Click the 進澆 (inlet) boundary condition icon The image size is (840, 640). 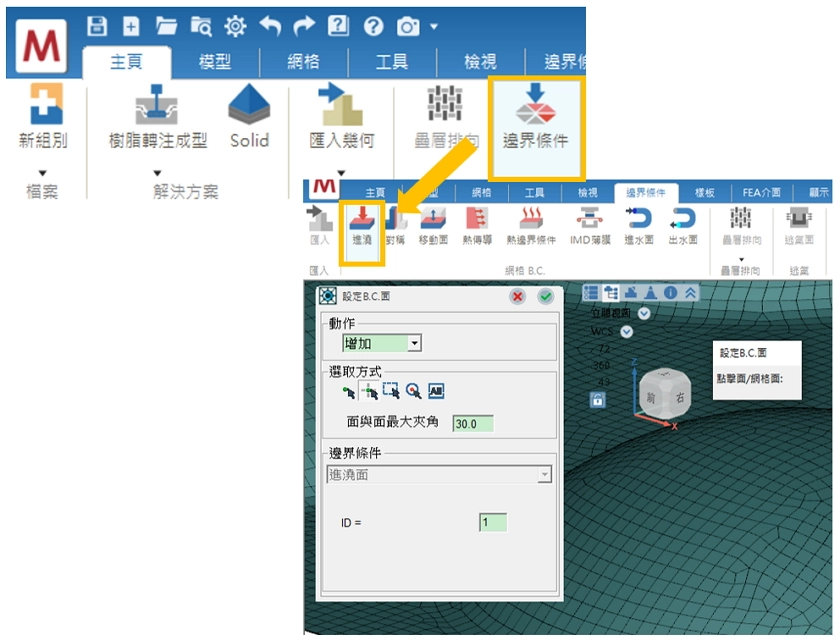[361, 224]
